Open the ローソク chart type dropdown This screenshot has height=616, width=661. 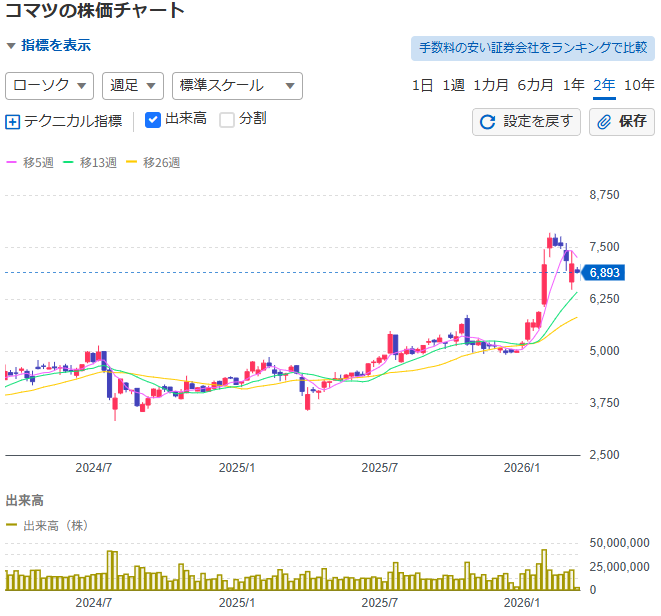[50, 86]
